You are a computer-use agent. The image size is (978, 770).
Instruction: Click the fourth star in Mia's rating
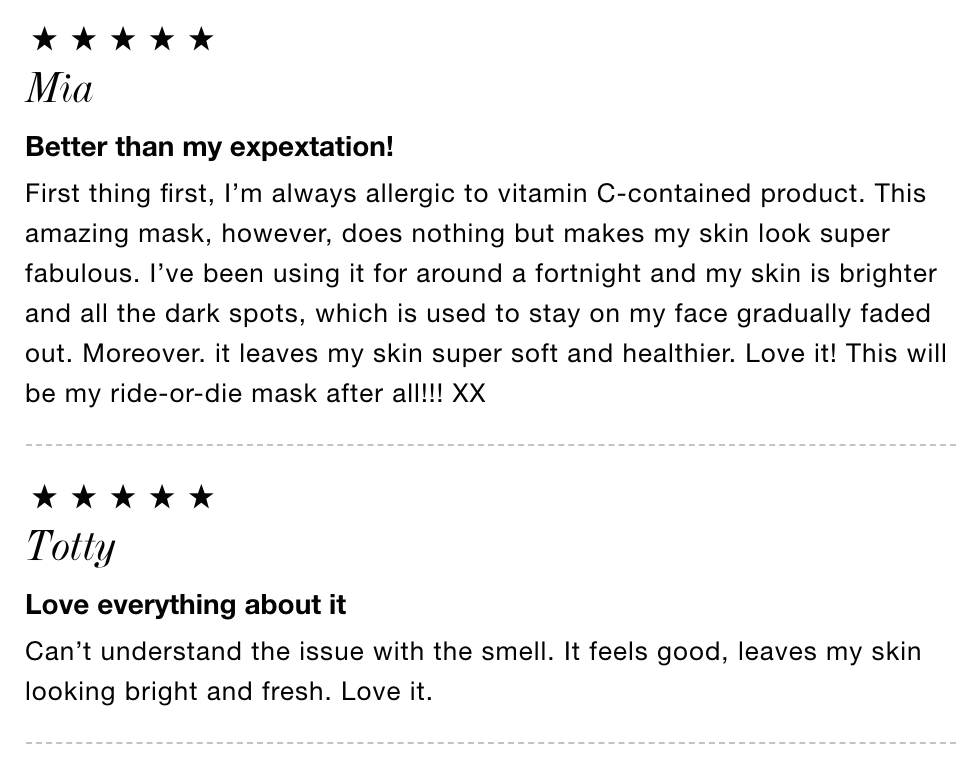(x=162, y=39)
